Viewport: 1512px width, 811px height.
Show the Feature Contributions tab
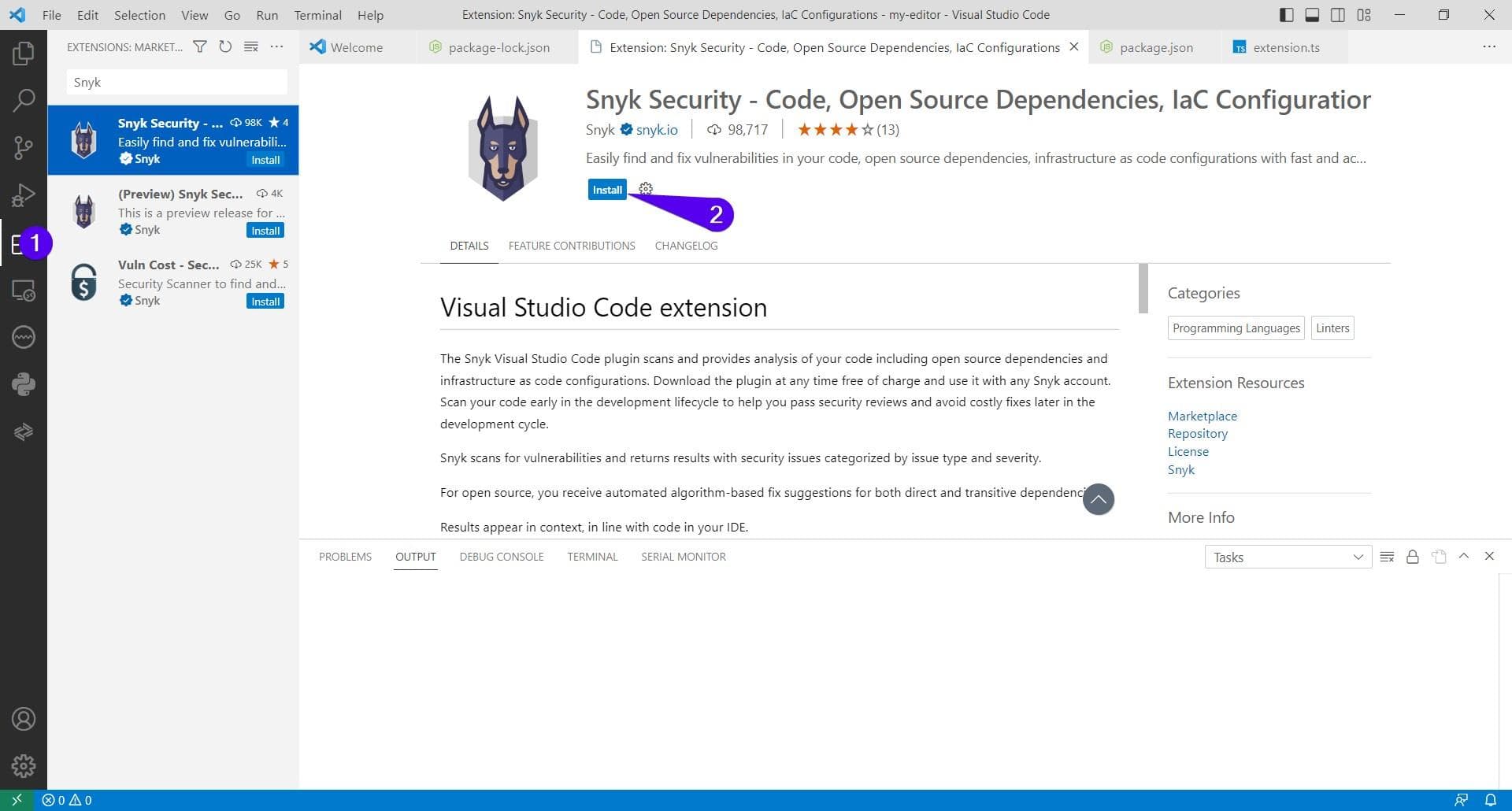(572, 246)
